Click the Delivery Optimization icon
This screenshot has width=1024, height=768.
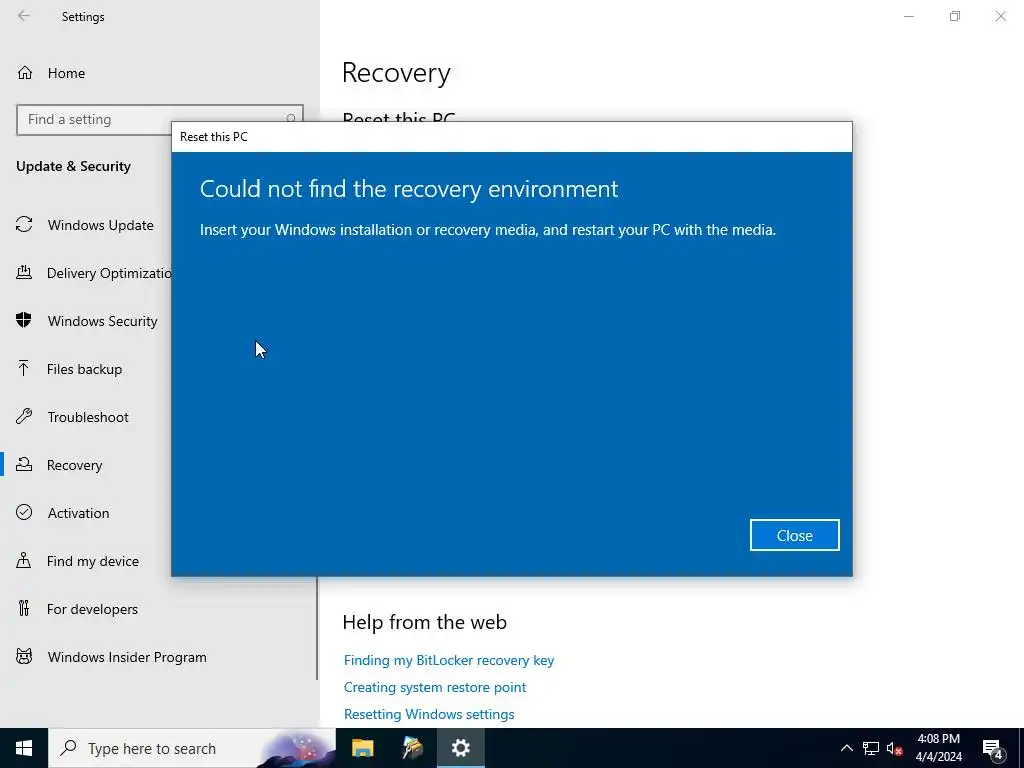click(24, 272)
